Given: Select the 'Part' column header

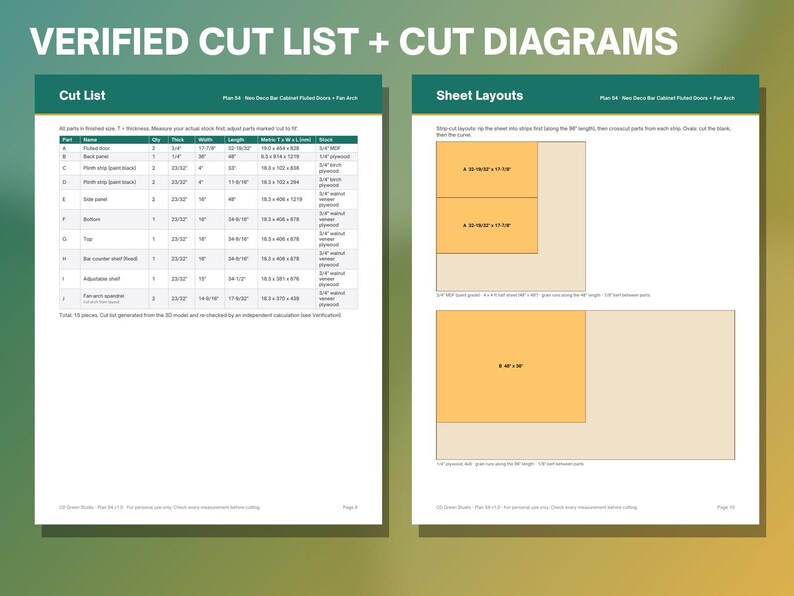Looking at the screenshot, I should pos(69,140).
